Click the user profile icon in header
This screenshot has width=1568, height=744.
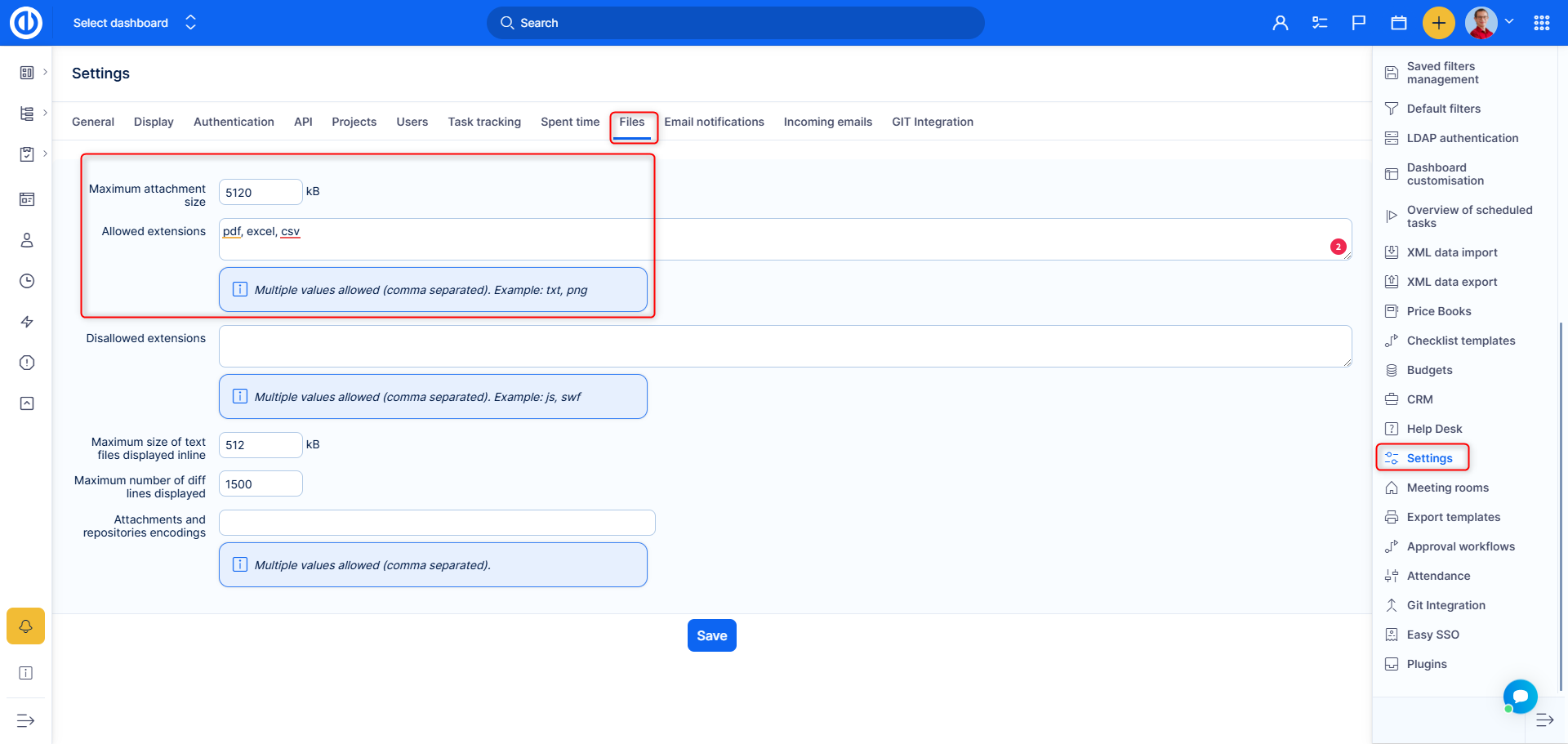click(x=1280, y=23)
